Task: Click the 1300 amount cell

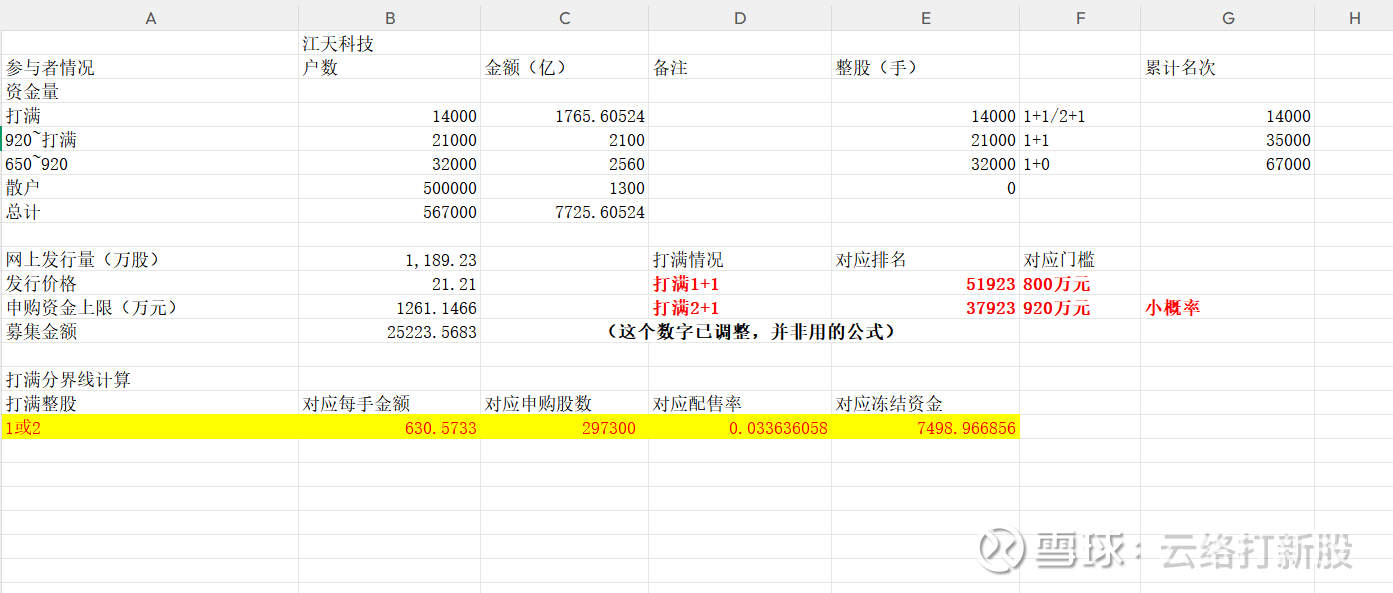Action: pos(564,187)
